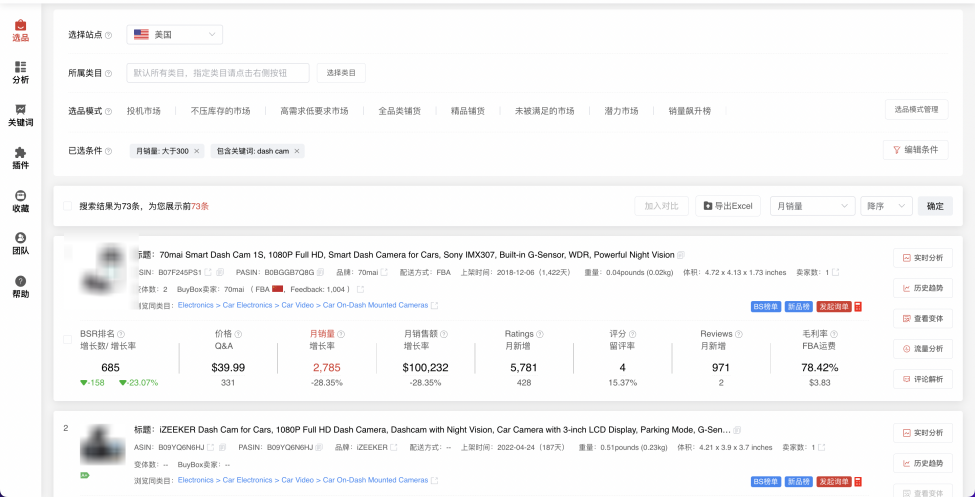Click 导出Excel export button
Image resolution: width=975 pixels, height=497 pixels.
[728, 206]
